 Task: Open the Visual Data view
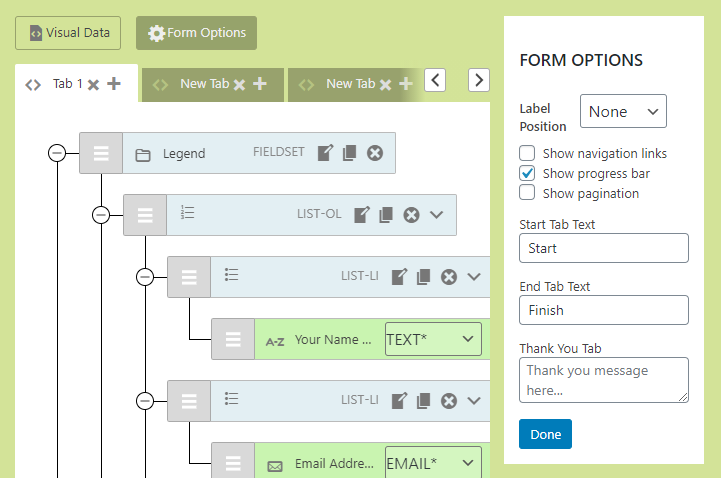click(68, 33)
